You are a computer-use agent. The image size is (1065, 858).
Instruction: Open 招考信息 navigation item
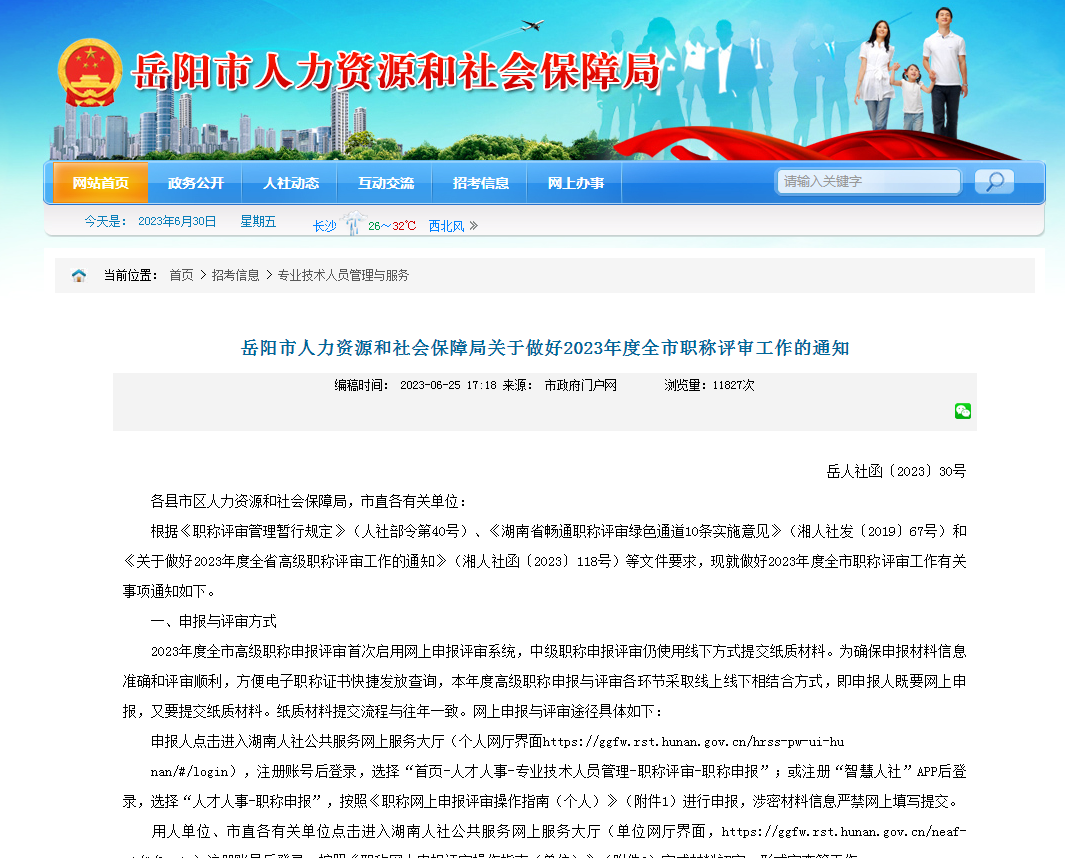(x=481, y=183)
